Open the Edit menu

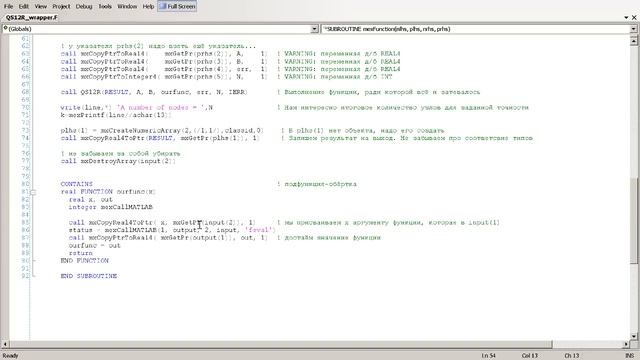point(24,7)
